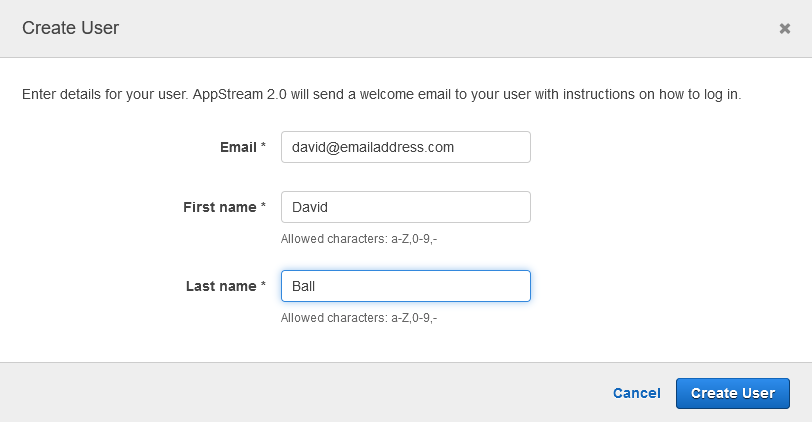
Task: Click the Last name label
Action: point(221,286)
